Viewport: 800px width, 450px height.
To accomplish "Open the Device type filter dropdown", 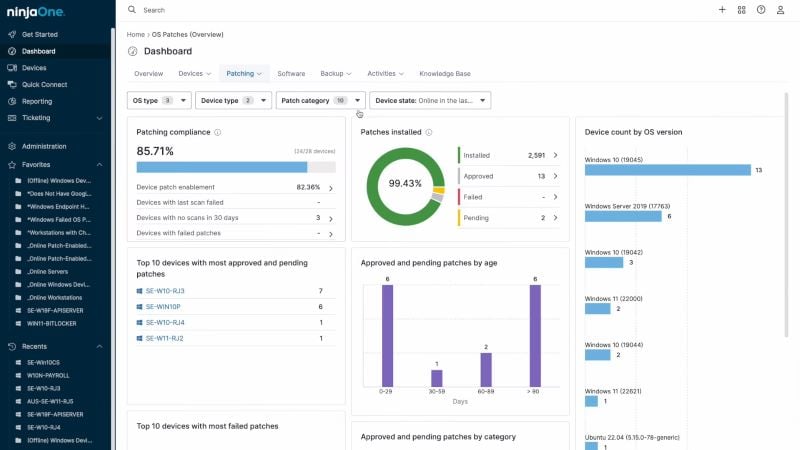I will click(x=233, y=101).
